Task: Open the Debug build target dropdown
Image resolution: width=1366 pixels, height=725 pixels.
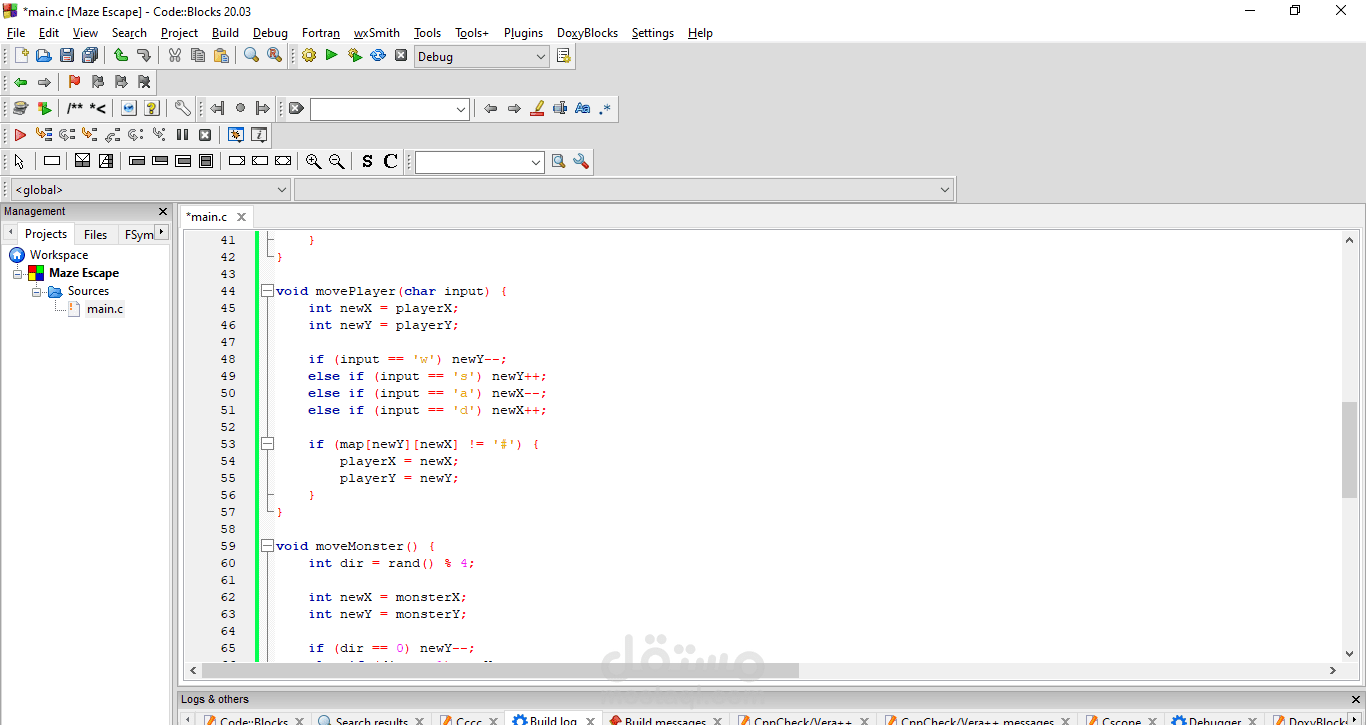Action: coord(482,57)
